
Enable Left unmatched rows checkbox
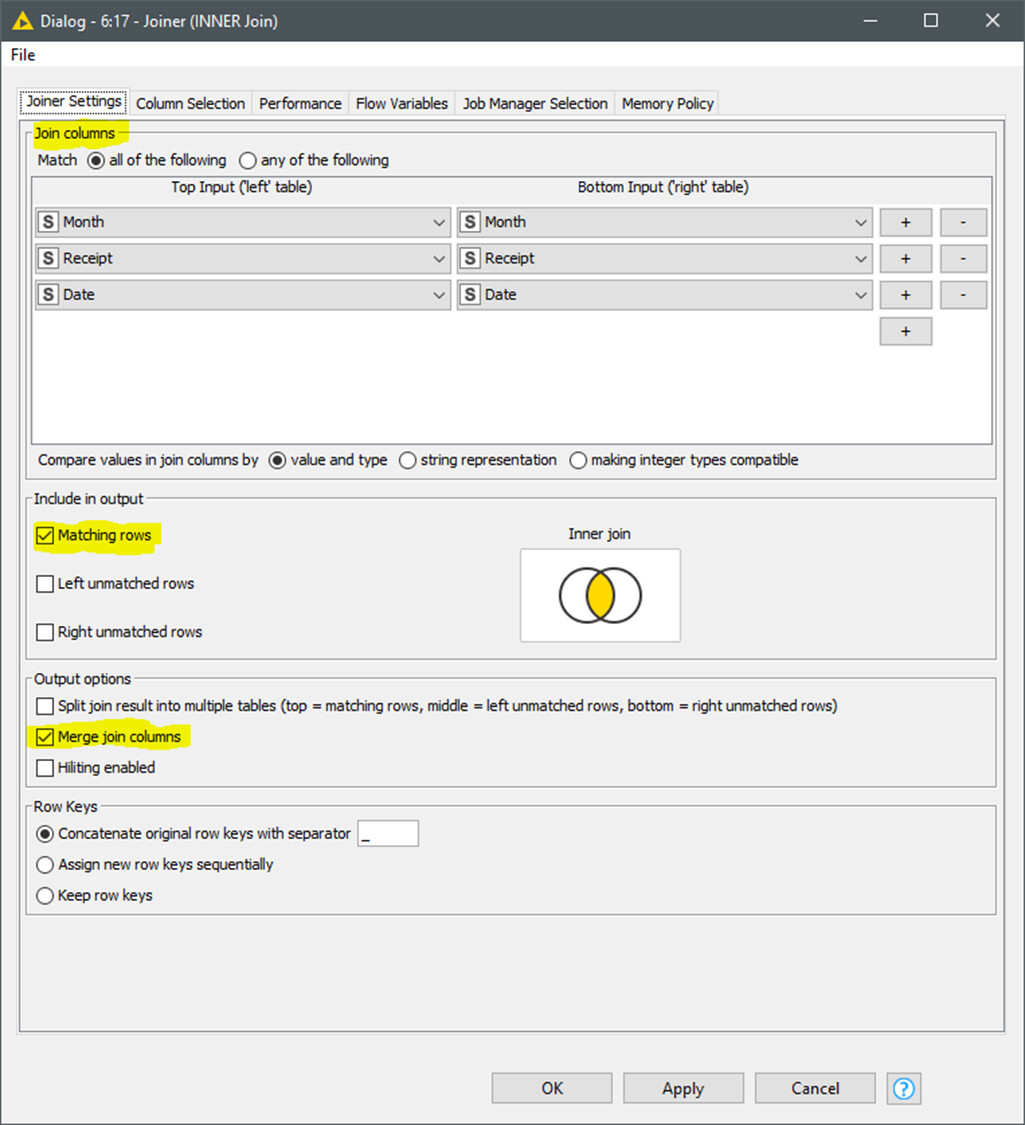click(x=45, y=584)
